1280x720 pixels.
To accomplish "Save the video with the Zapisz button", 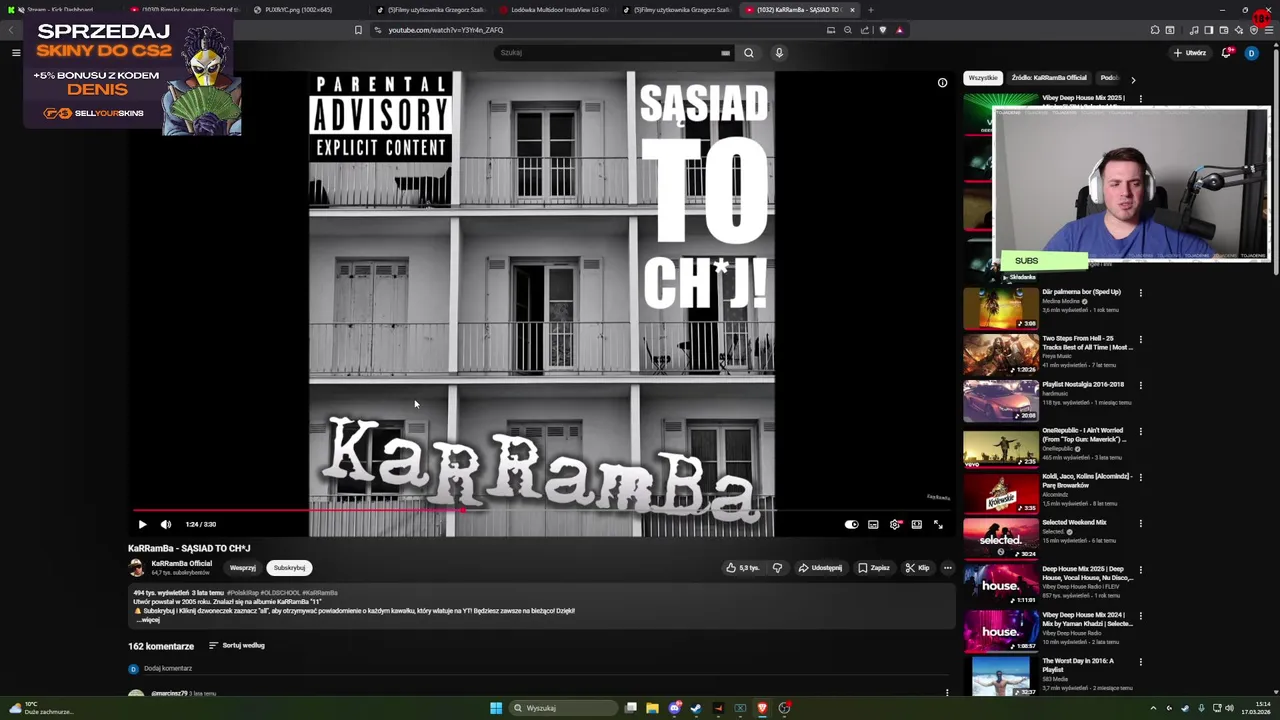I will [x=874, y=568].
